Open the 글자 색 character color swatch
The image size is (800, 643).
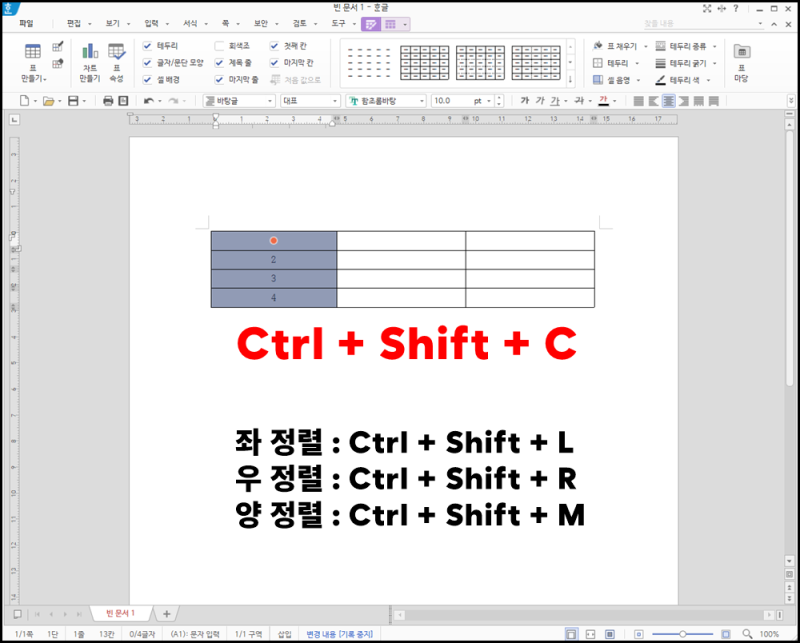(x=604, y=100)
